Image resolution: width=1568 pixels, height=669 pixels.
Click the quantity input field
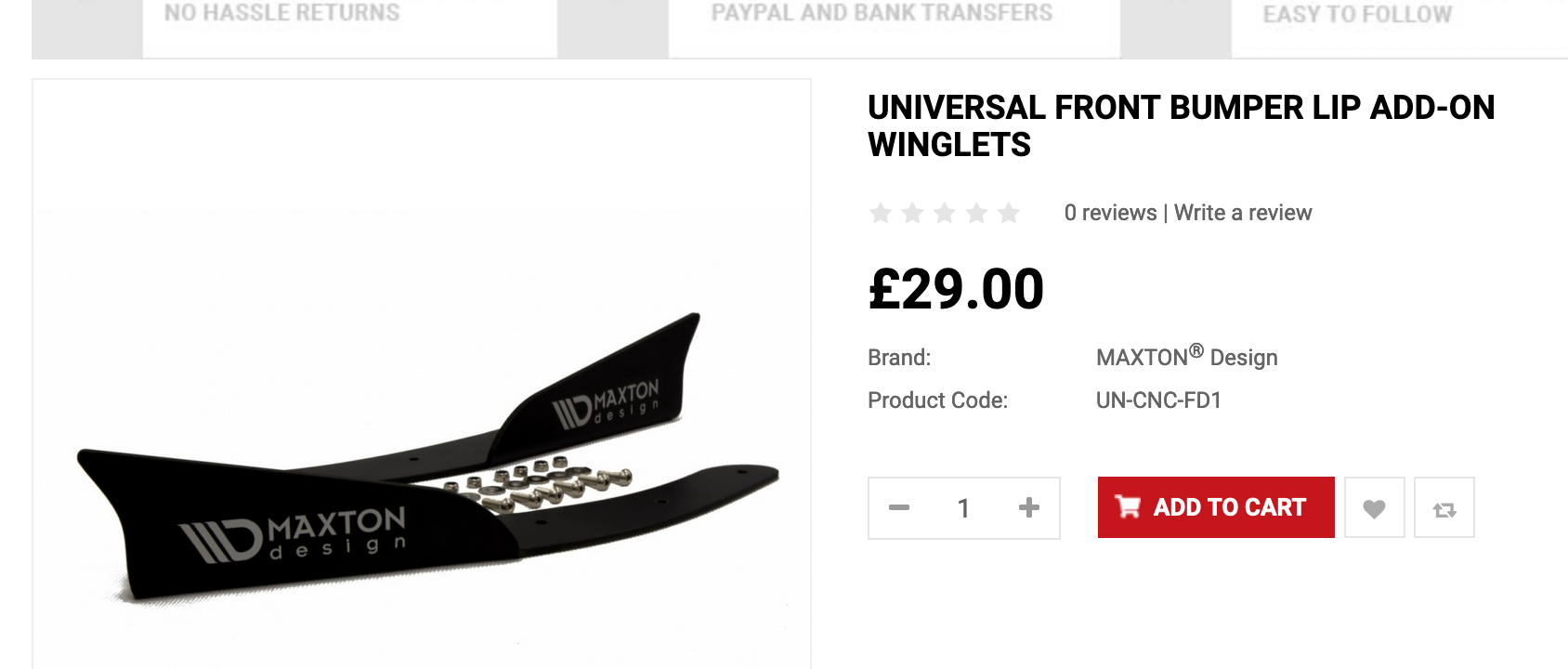tap(963, 508)
